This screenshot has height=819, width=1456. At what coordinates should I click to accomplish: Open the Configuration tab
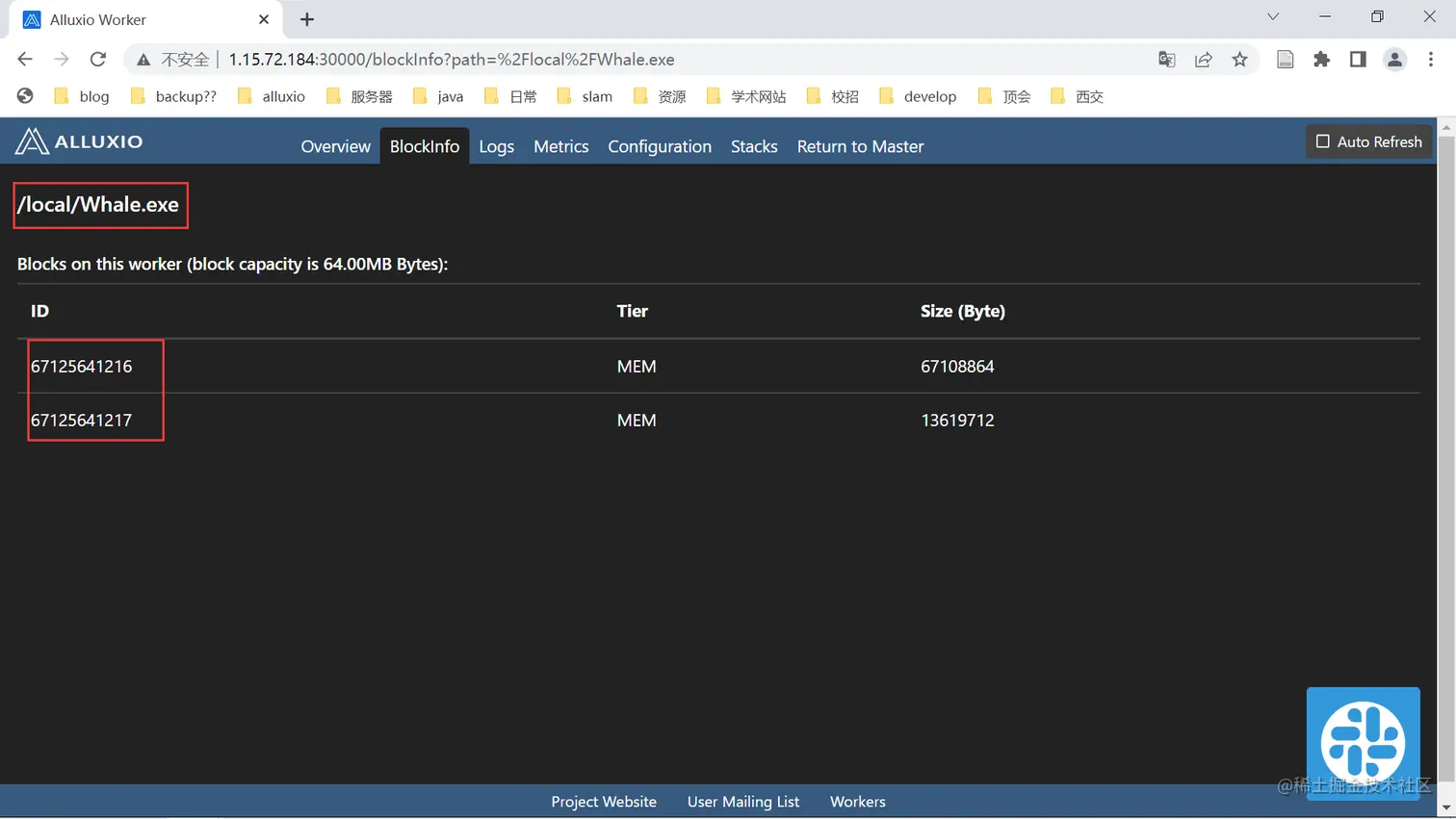[x=660, y=146]
